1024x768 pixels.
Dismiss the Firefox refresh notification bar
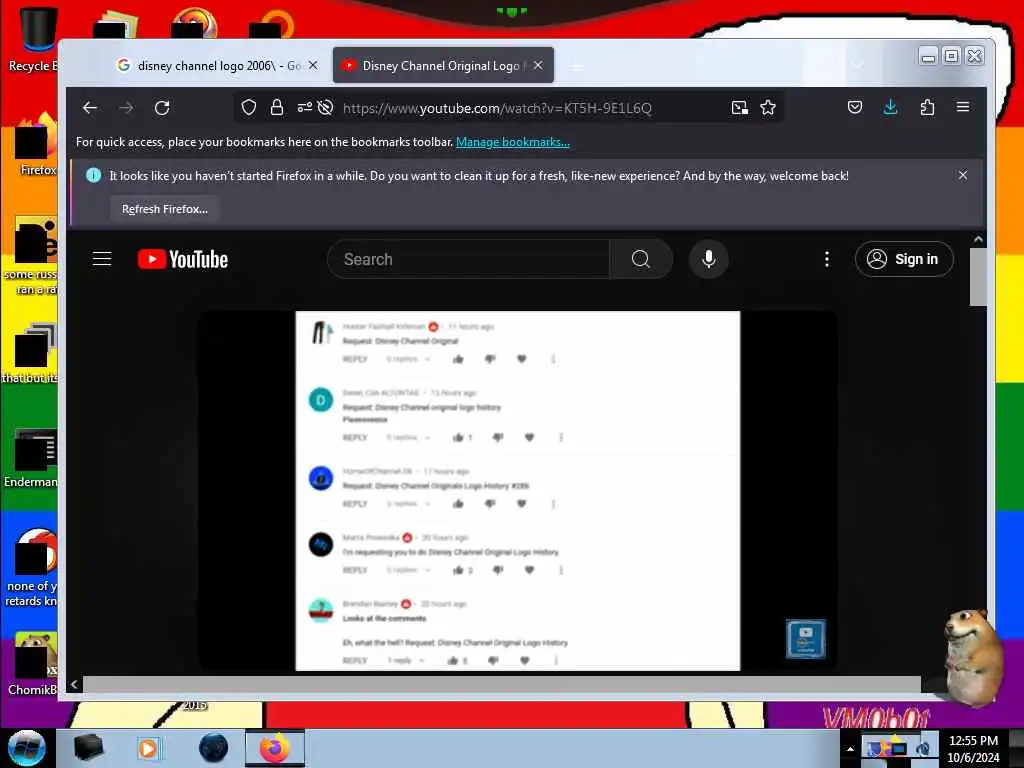(963, 175)
